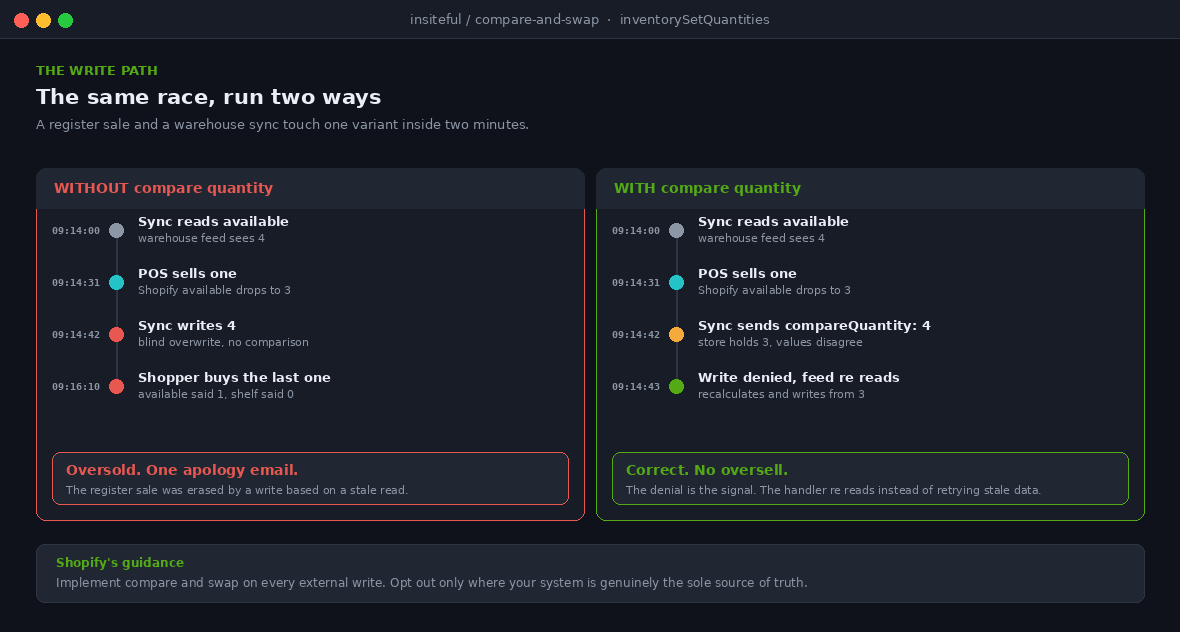Click the red Sync writes 4 timeline dot
1180x632 pixels.
click(117, 335)
